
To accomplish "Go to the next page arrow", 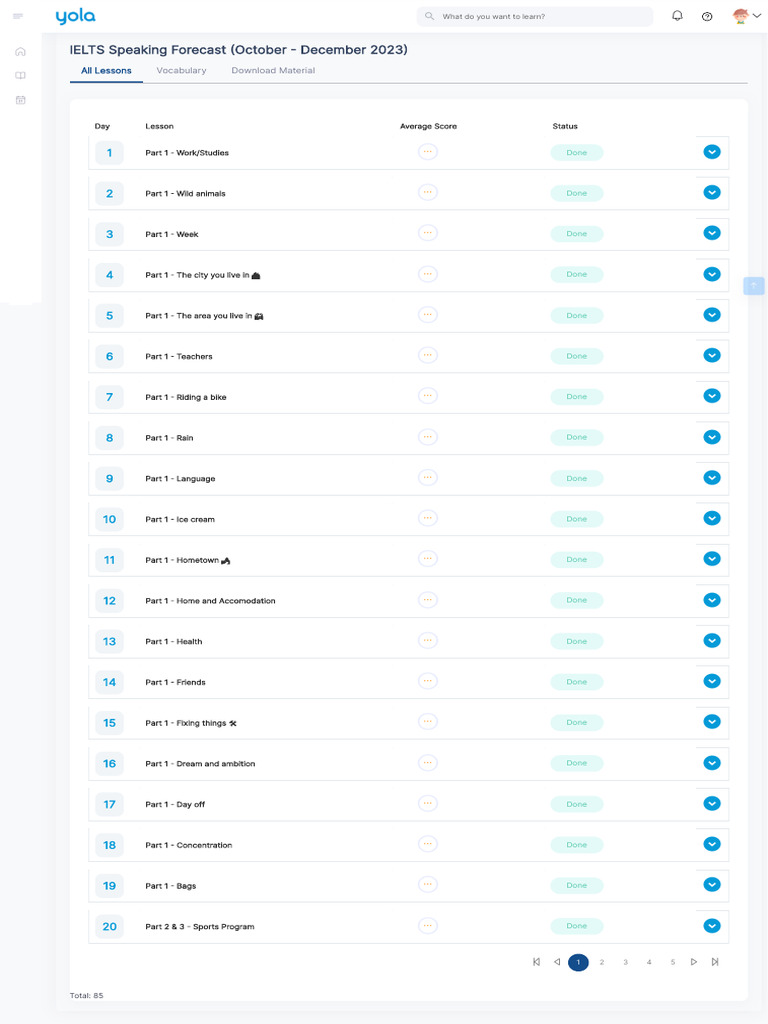I will (694, 962).
